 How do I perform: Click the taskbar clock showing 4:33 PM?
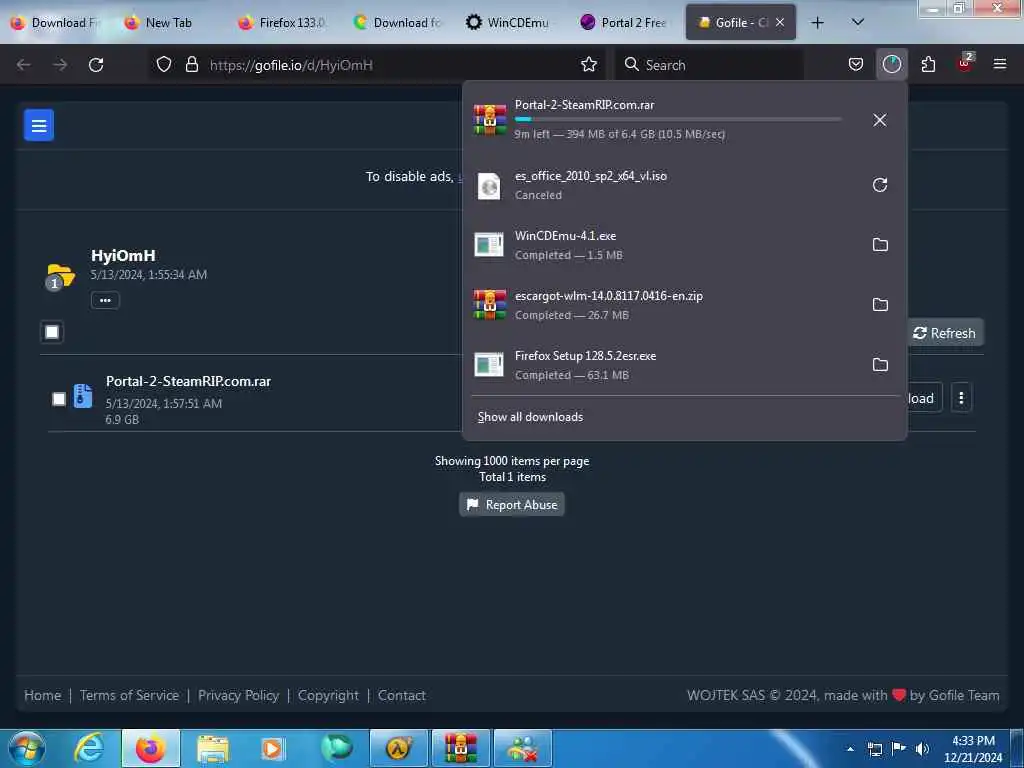click(x=973, y=749)
